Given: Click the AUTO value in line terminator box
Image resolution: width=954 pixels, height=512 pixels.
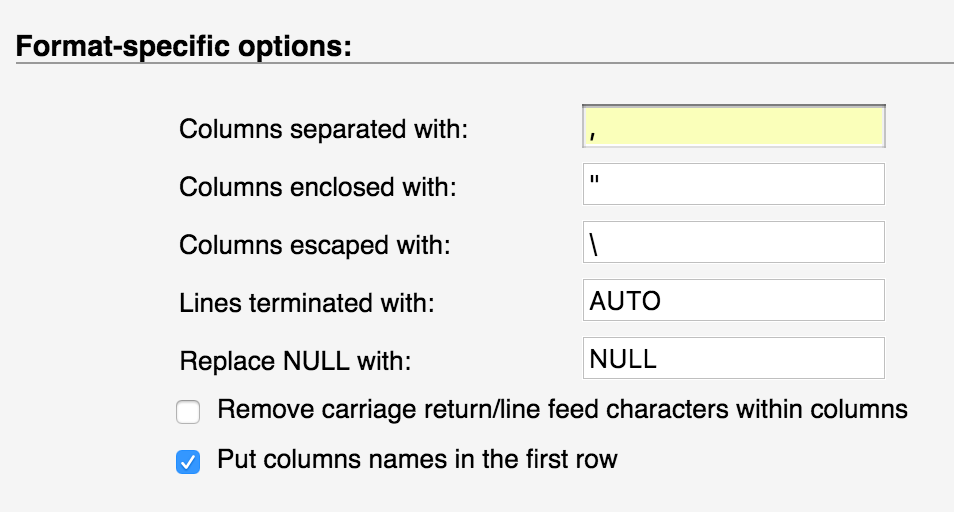Looking at the screenshot, I should click(625, 301).
